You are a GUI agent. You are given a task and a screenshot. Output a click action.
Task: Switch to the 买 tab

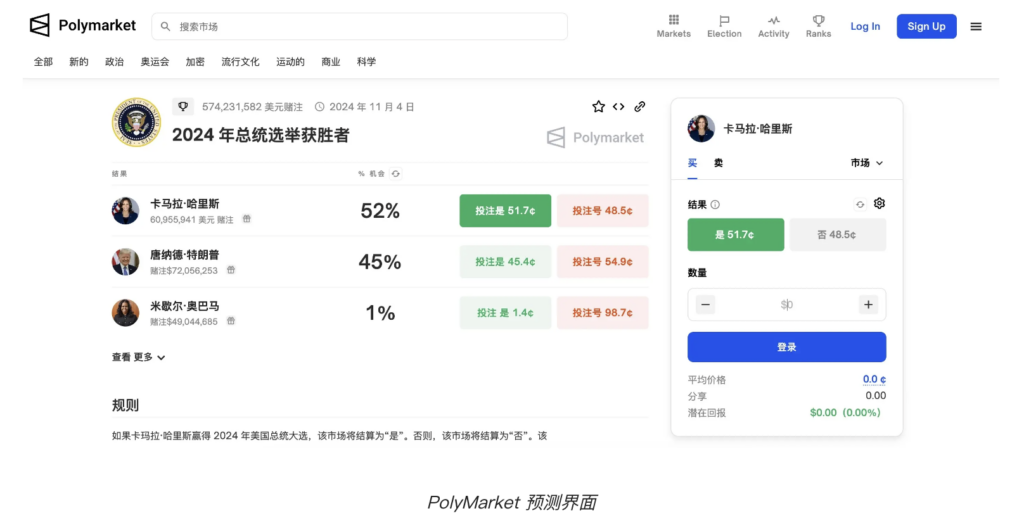click(x=692, y=163)
